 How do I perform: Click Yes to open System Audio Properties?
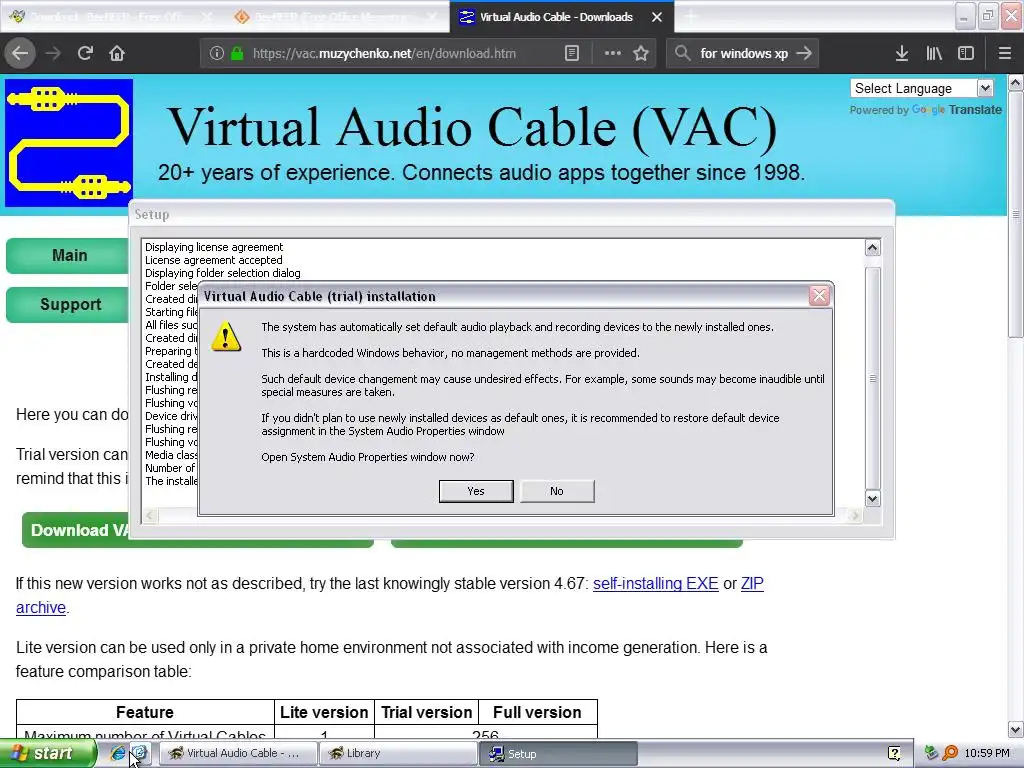click(476, 491)
